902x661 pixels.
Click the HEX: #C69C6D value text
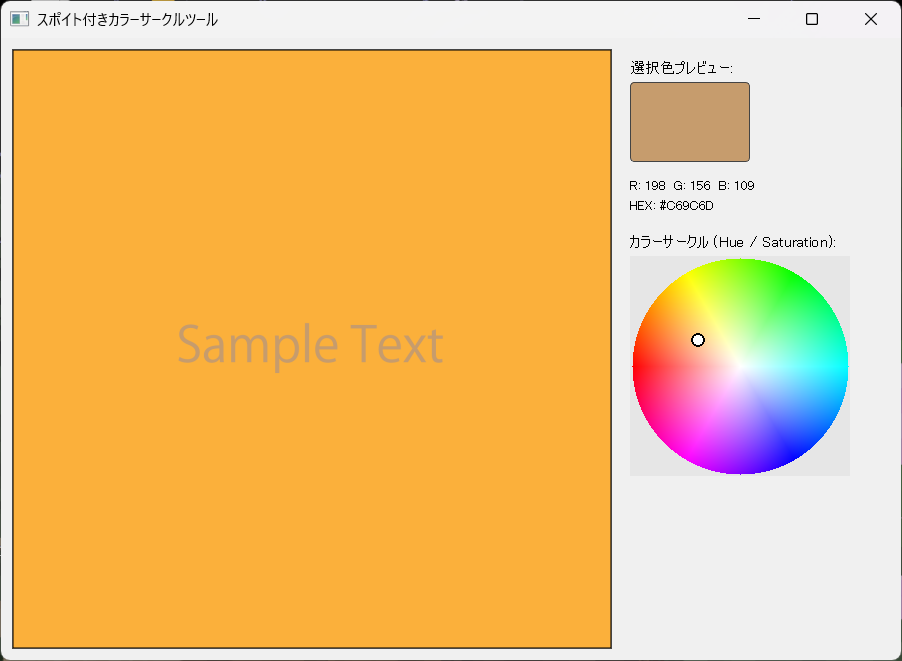tap(671, 205)
